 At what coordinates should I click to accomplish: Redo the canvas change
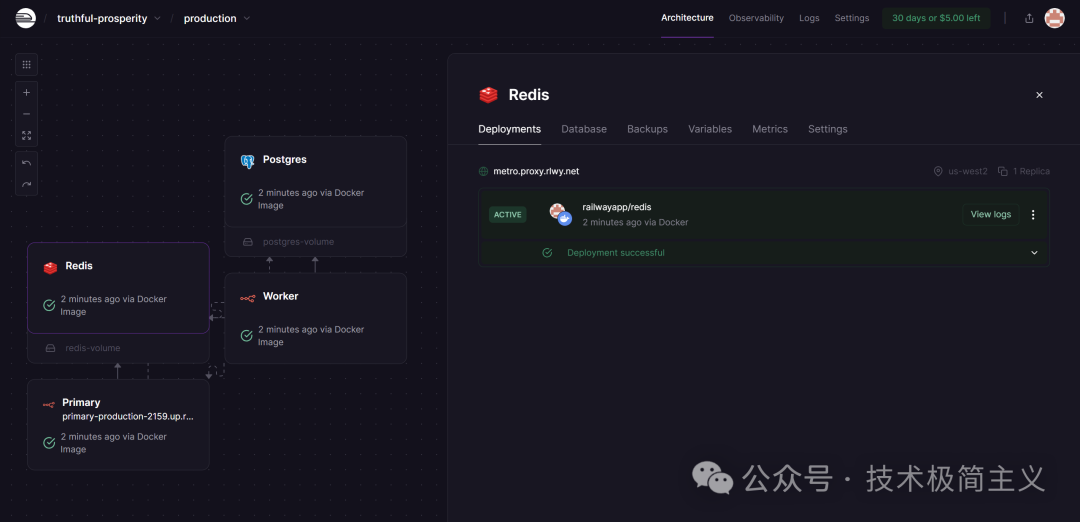[x=26, y=185]
